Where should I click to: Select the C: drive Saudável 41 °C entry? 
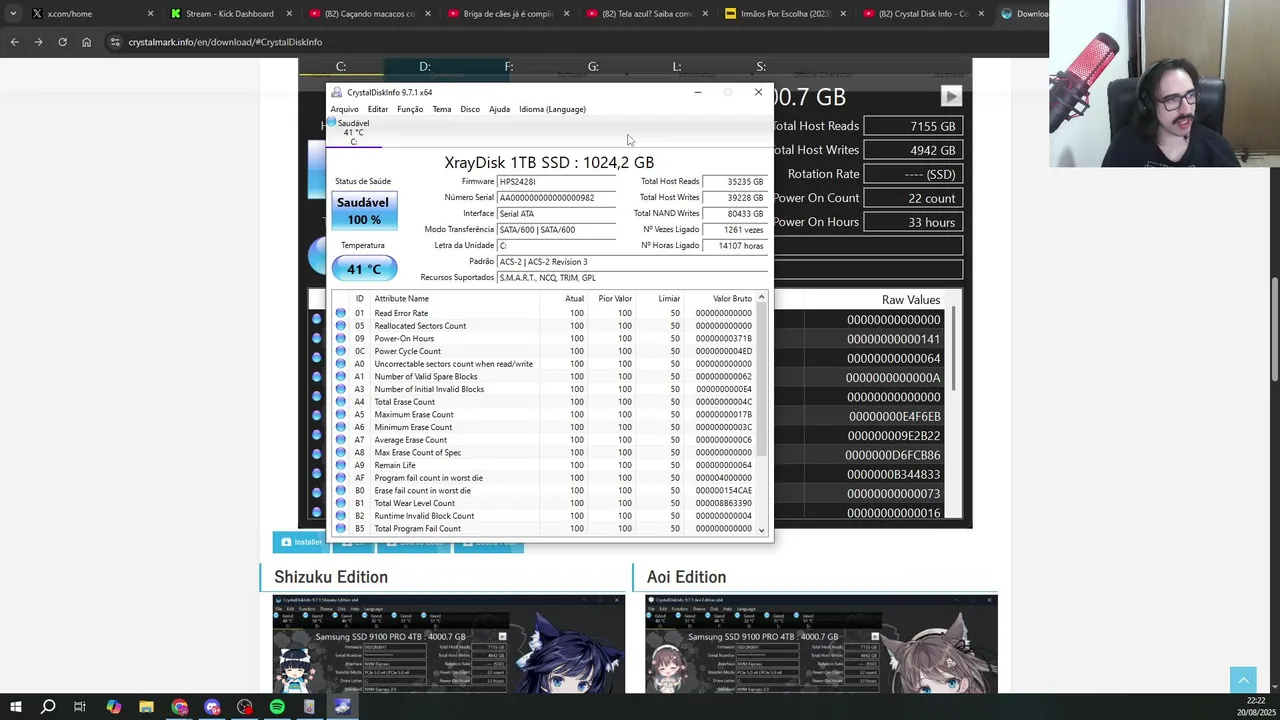(354, 132)
